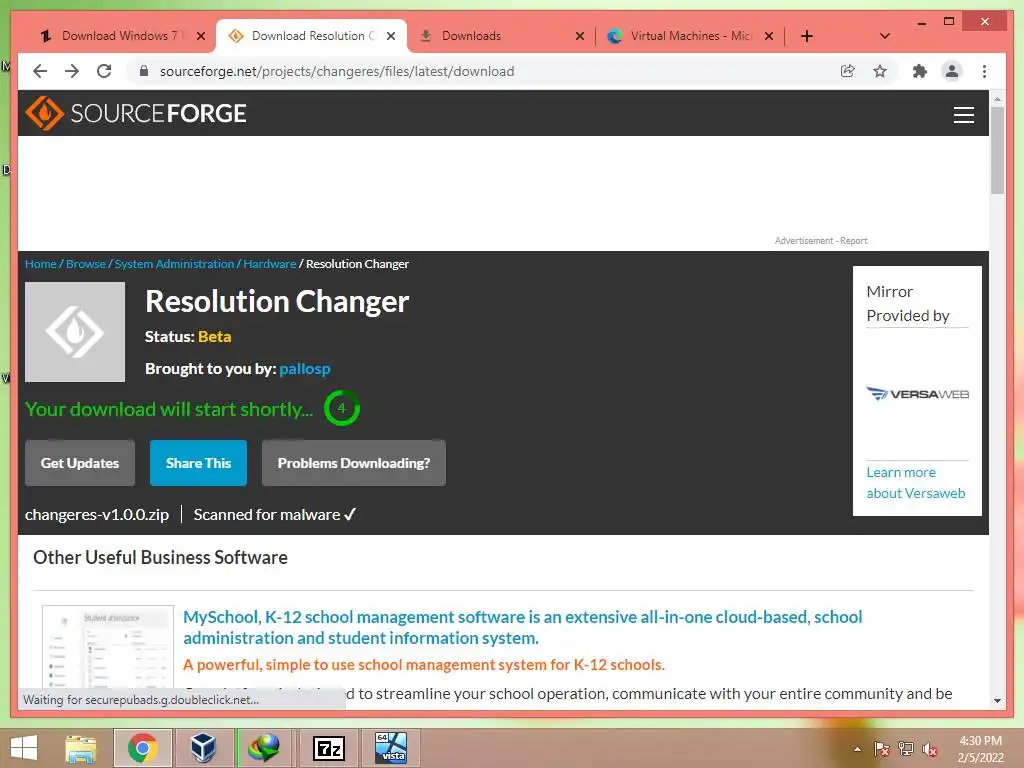Image resolution: width=1024 pixels, height=768 pixels.
Task: Reload the SourceForge page
Action: click(x=104, y=71)
